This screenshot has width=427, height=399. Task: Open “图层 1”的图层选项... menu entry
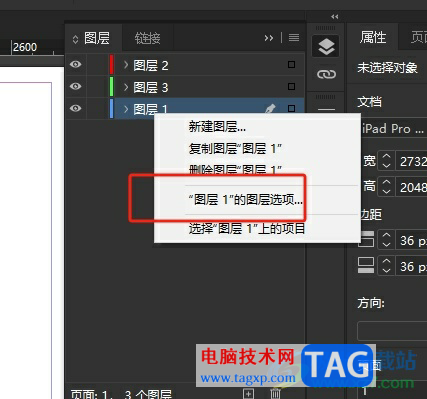246,200
